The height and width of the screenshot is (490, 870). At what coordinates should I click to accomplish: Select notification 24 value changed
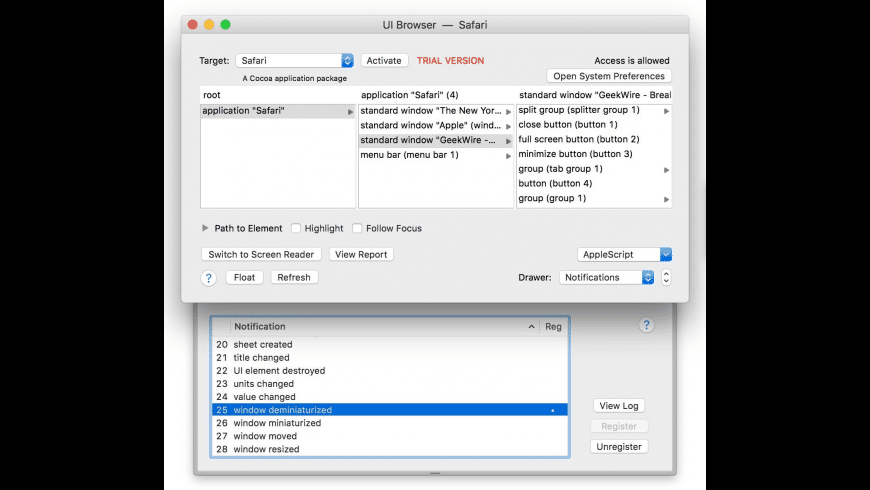click(390, 397)
